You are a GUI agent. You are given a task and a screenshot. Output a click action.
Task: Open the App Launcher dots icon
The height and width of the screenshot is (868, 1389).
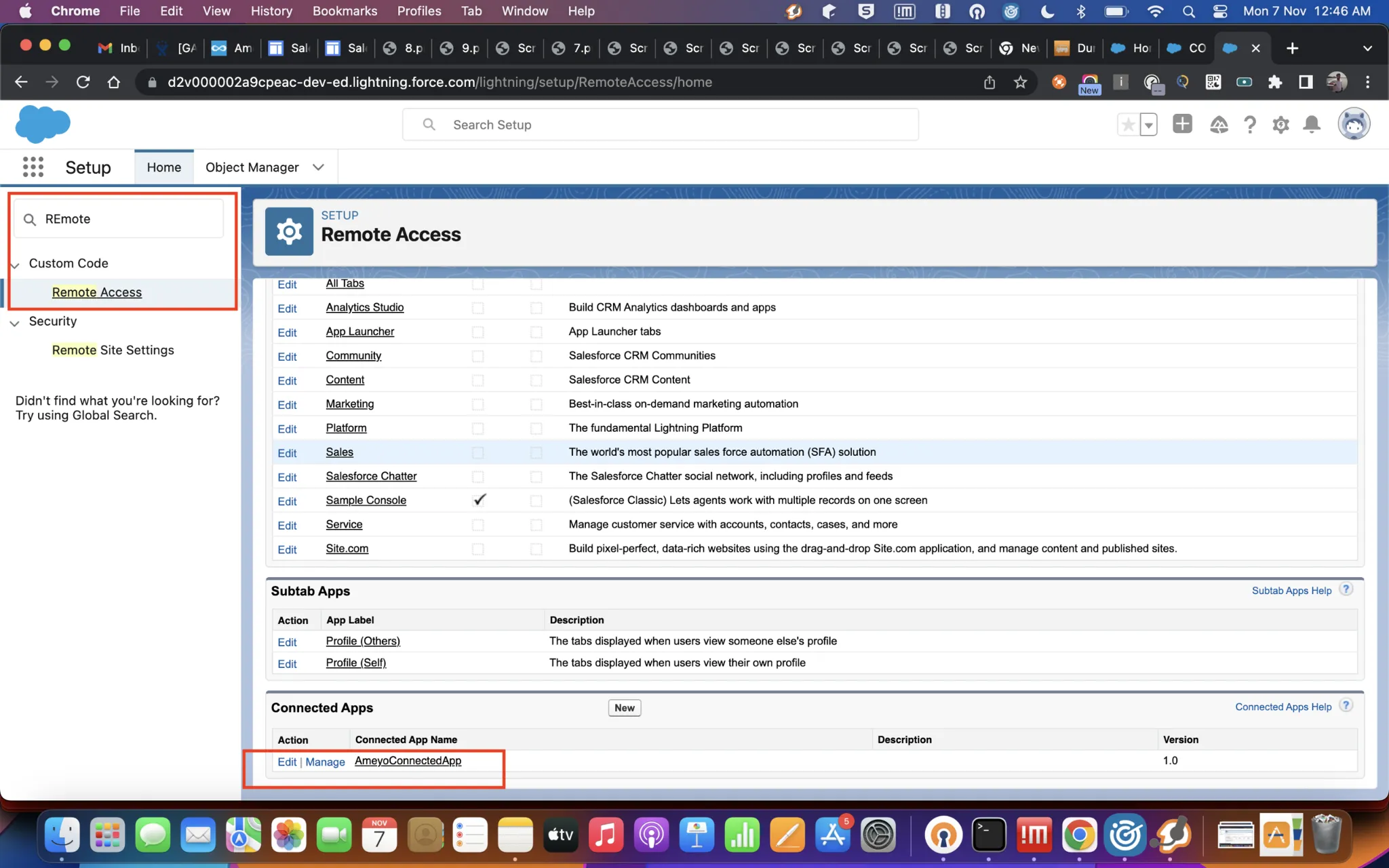pyautogui.click(x=33, y=167)
